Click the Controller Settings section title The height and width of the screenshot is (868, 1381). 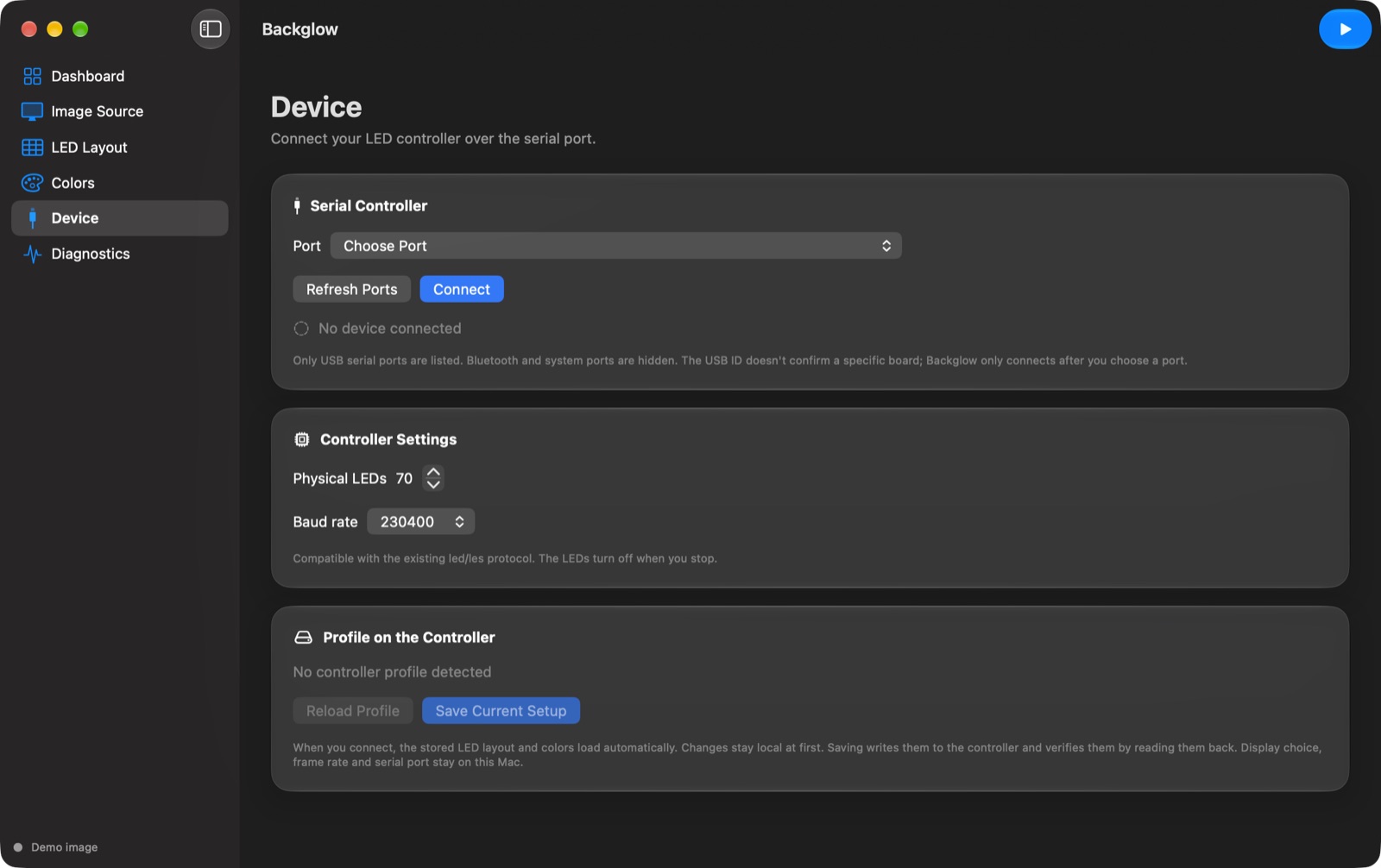tap(388, 439)
